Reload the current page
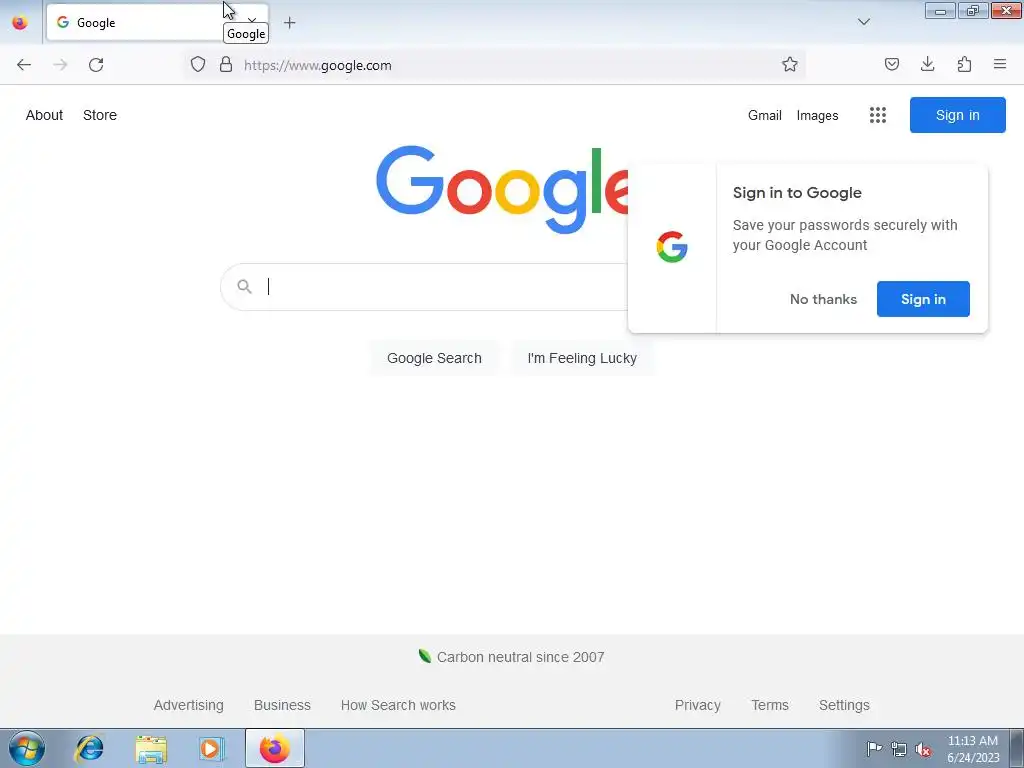The image size is (1024, 768). click(96, 65)
